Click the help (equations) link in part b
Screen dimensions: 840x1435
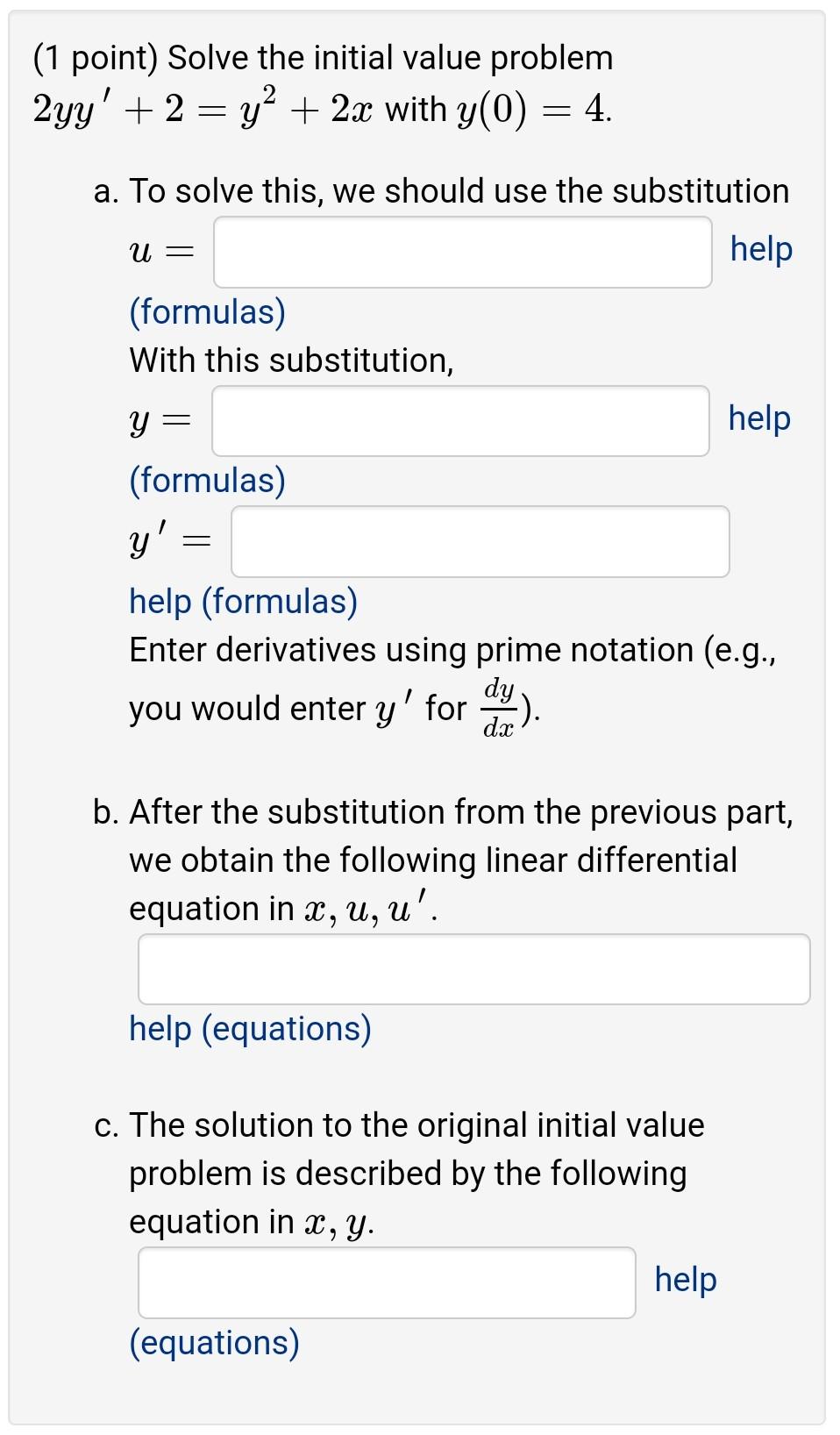pos(250,1028)
